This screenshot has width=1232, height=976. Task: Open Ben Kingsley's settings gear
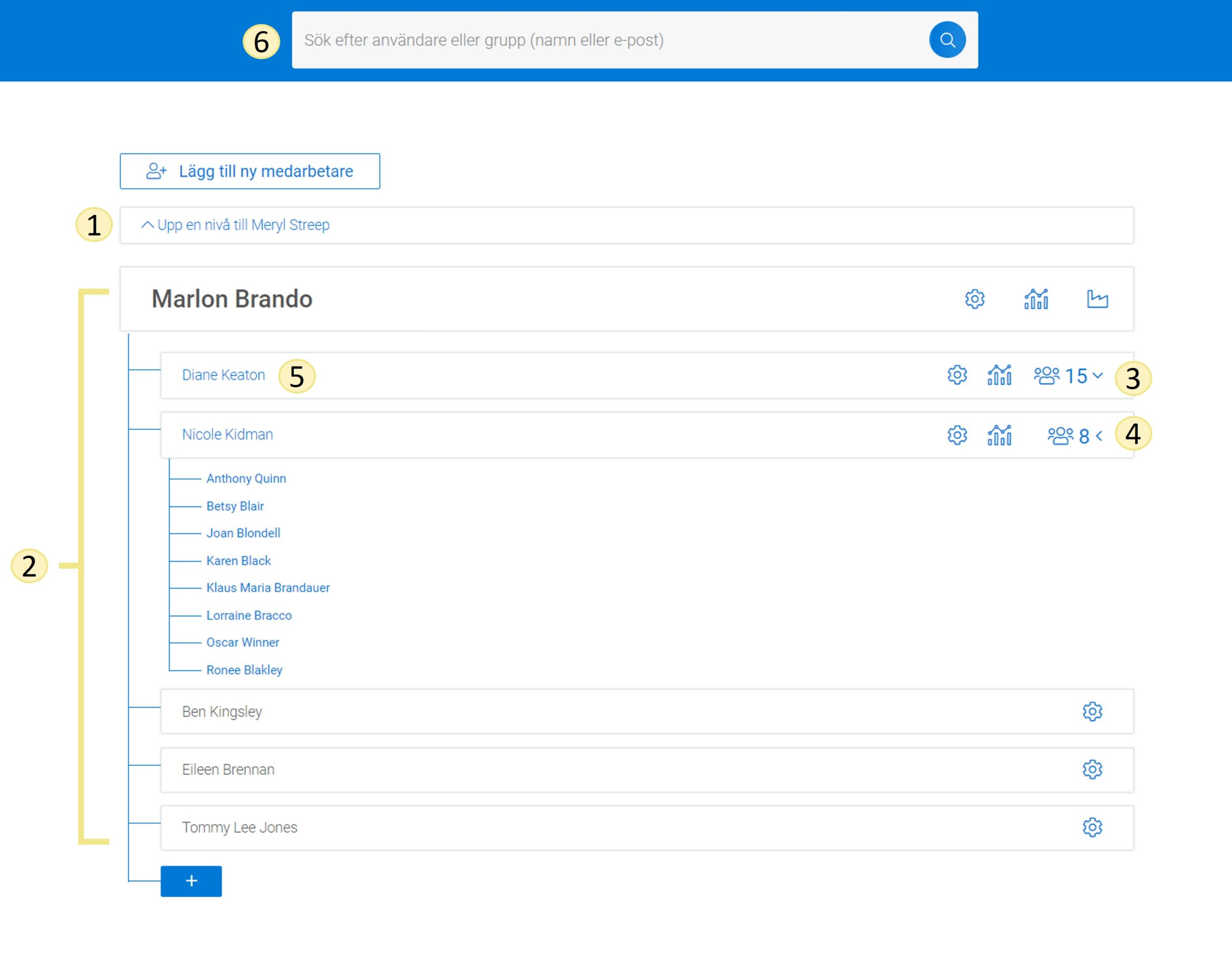point(1091,711)
